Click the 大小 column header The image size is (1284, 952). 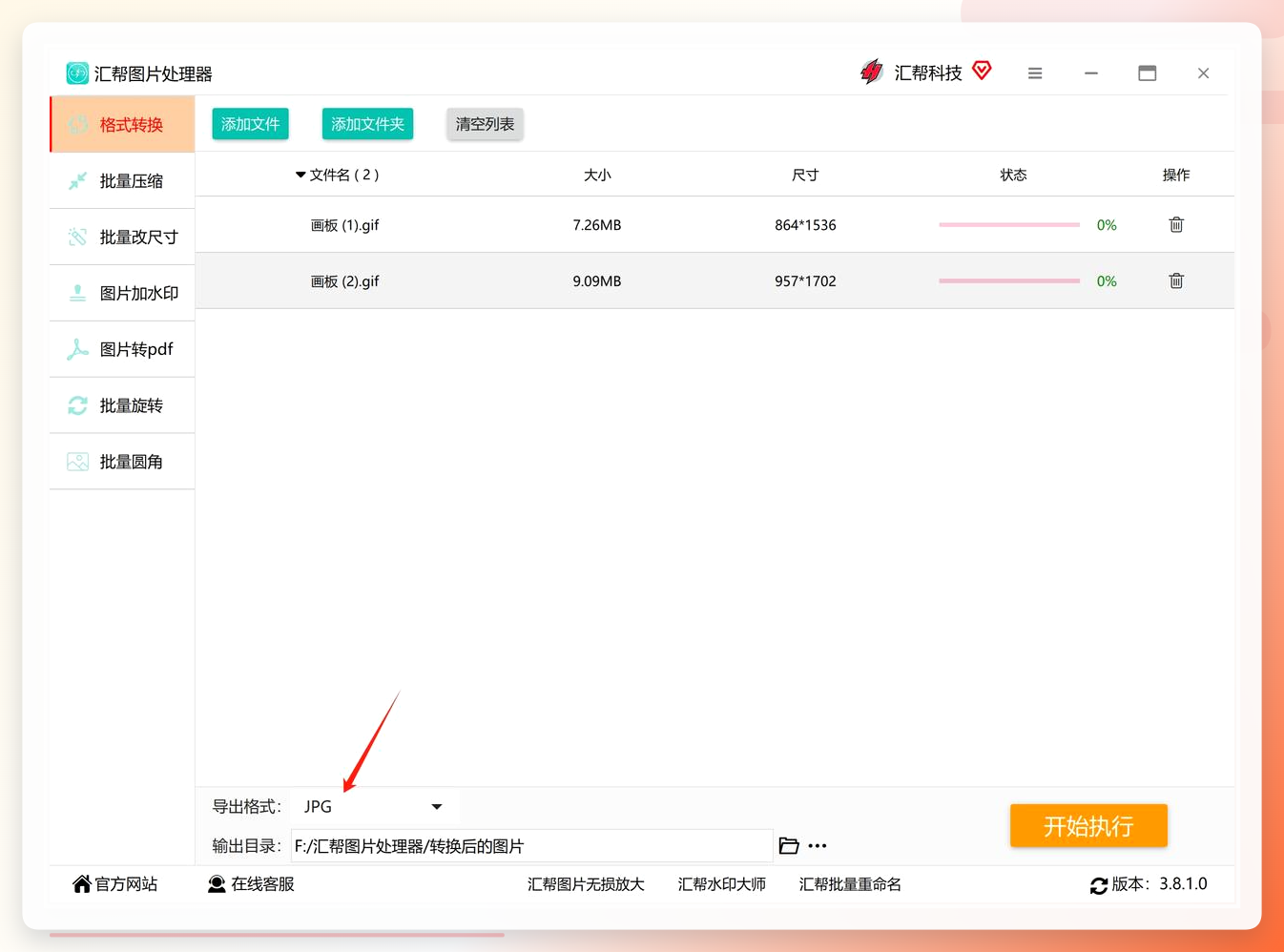point(597,175)
